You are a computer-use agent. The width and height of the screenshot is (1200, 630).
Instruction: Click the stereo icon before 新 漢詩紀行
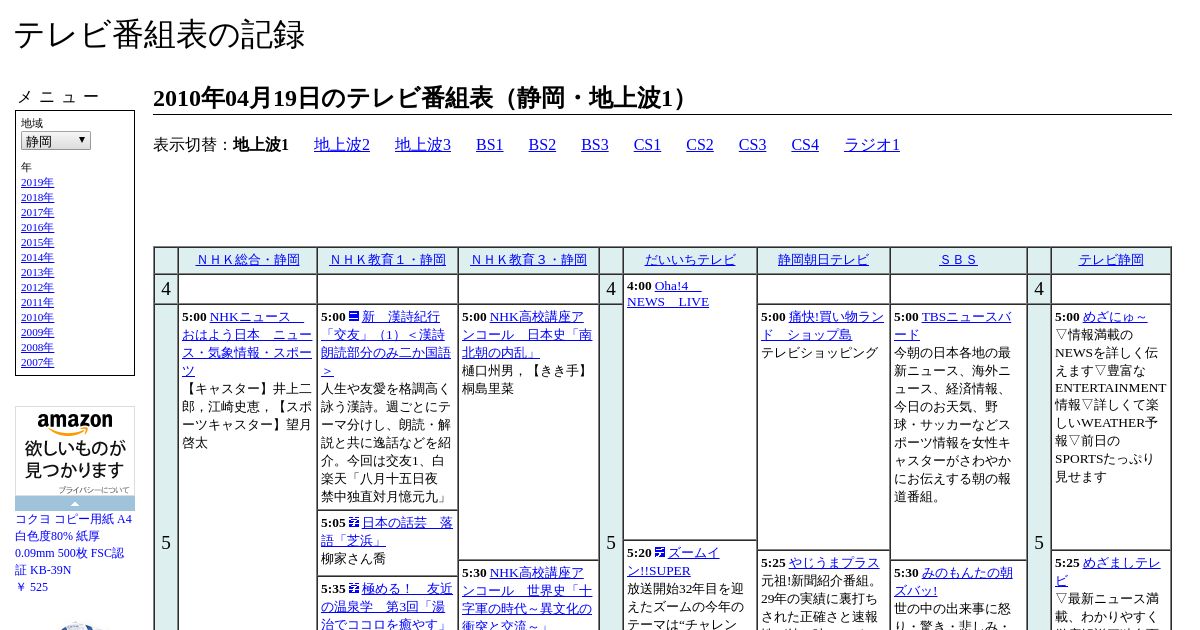354,317
